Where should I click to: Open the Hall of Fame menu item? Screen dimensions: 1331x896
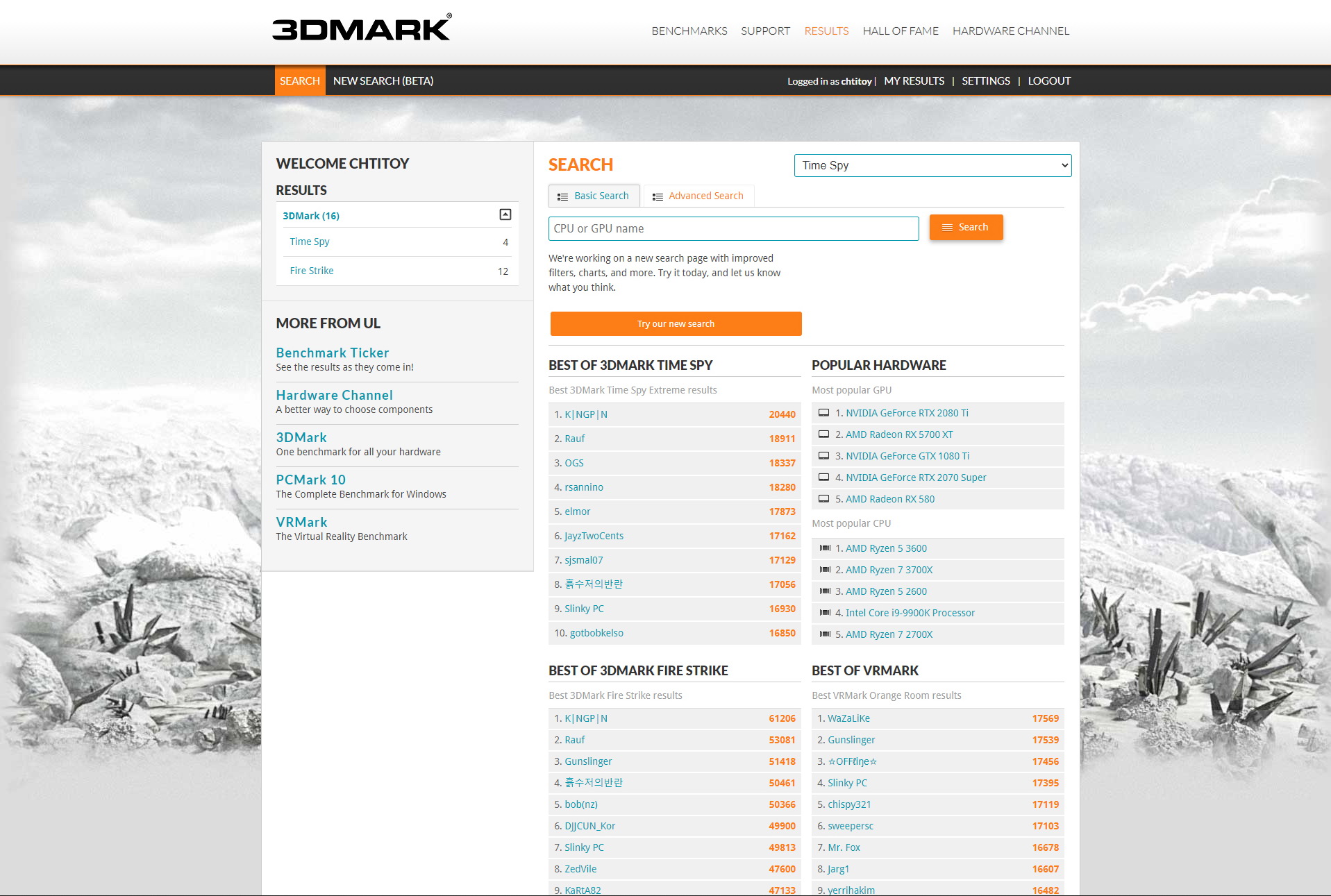click(900, 31)
